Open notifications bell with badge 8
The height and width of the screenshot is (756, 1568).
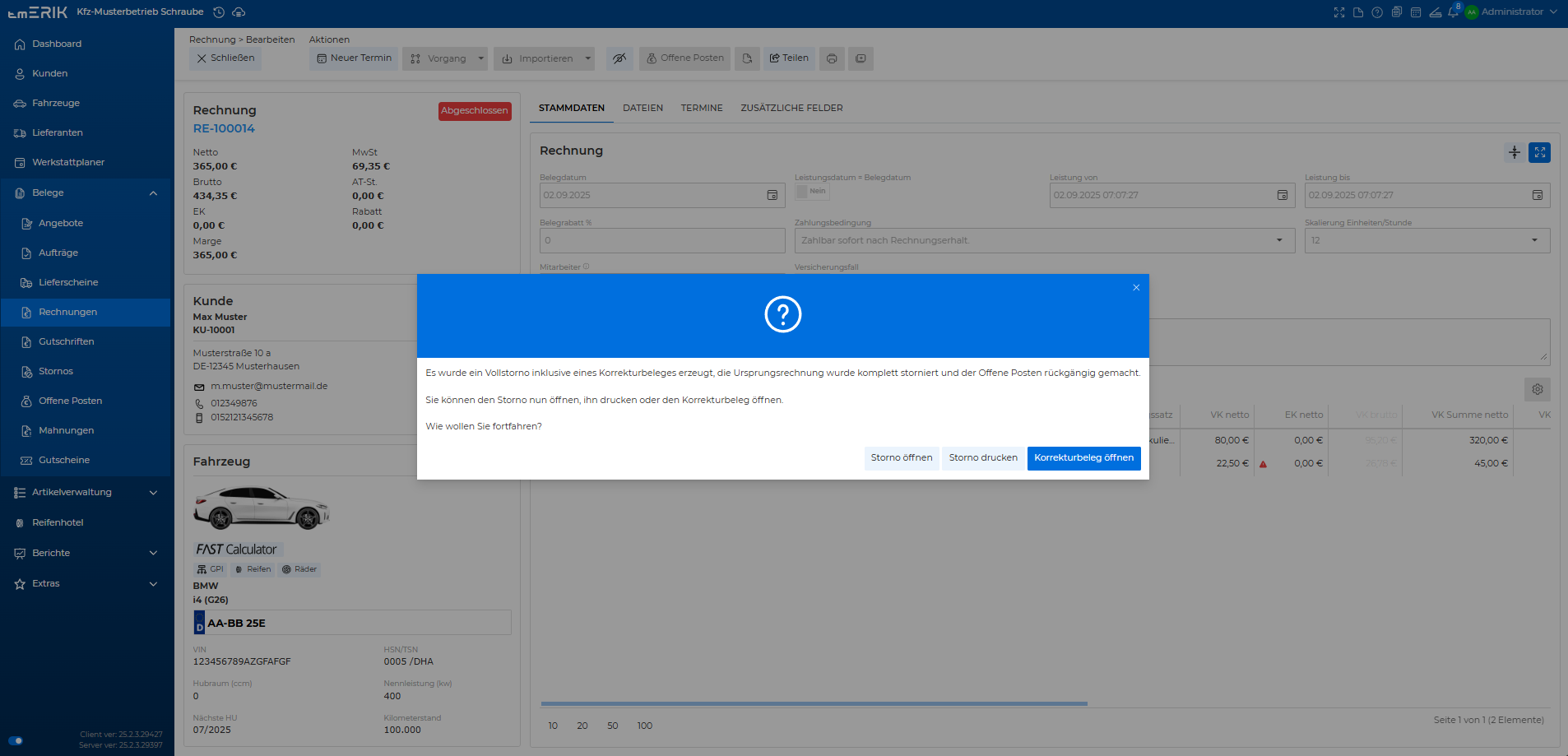click(1454, 12)
